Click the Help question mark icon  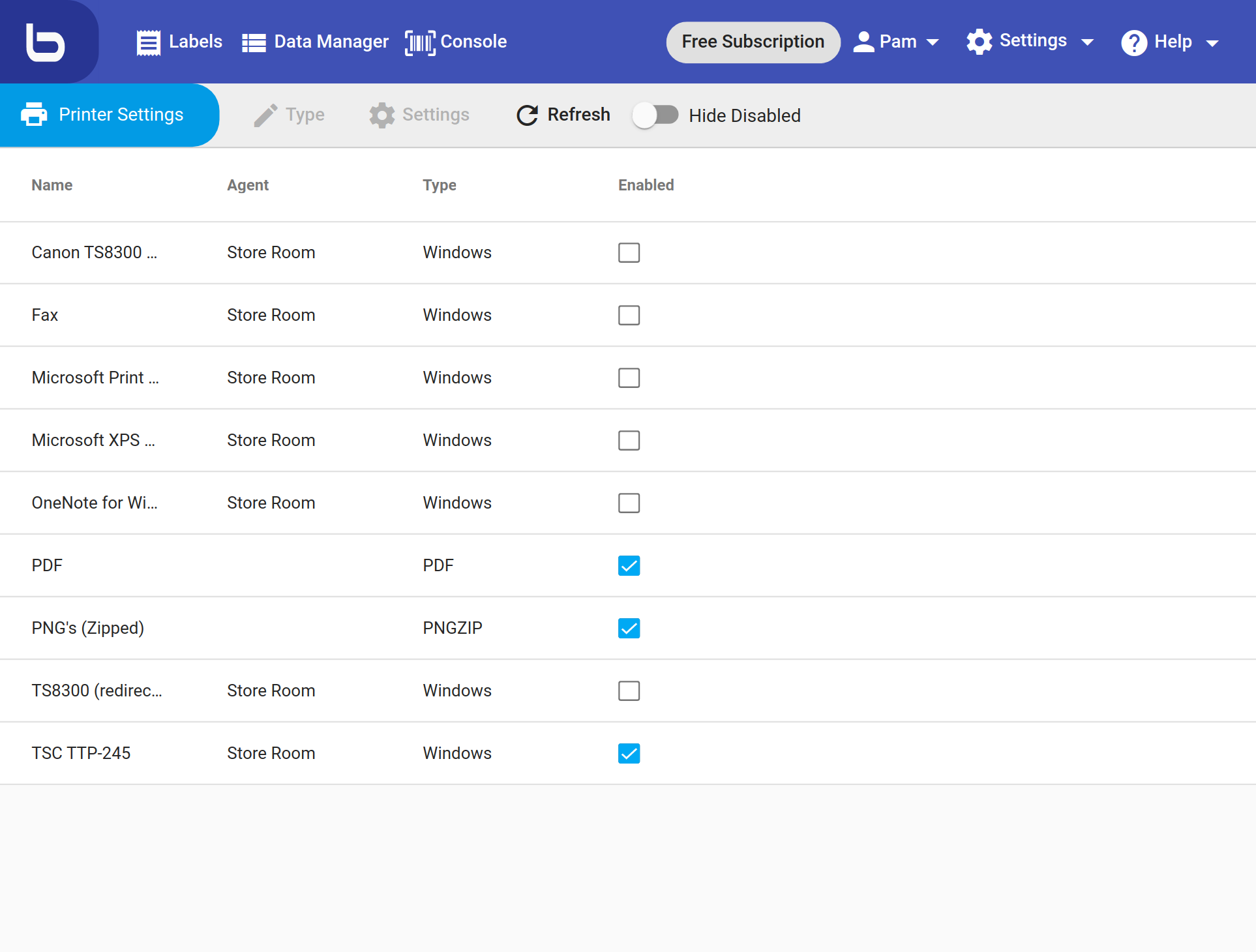point(1134,43)
